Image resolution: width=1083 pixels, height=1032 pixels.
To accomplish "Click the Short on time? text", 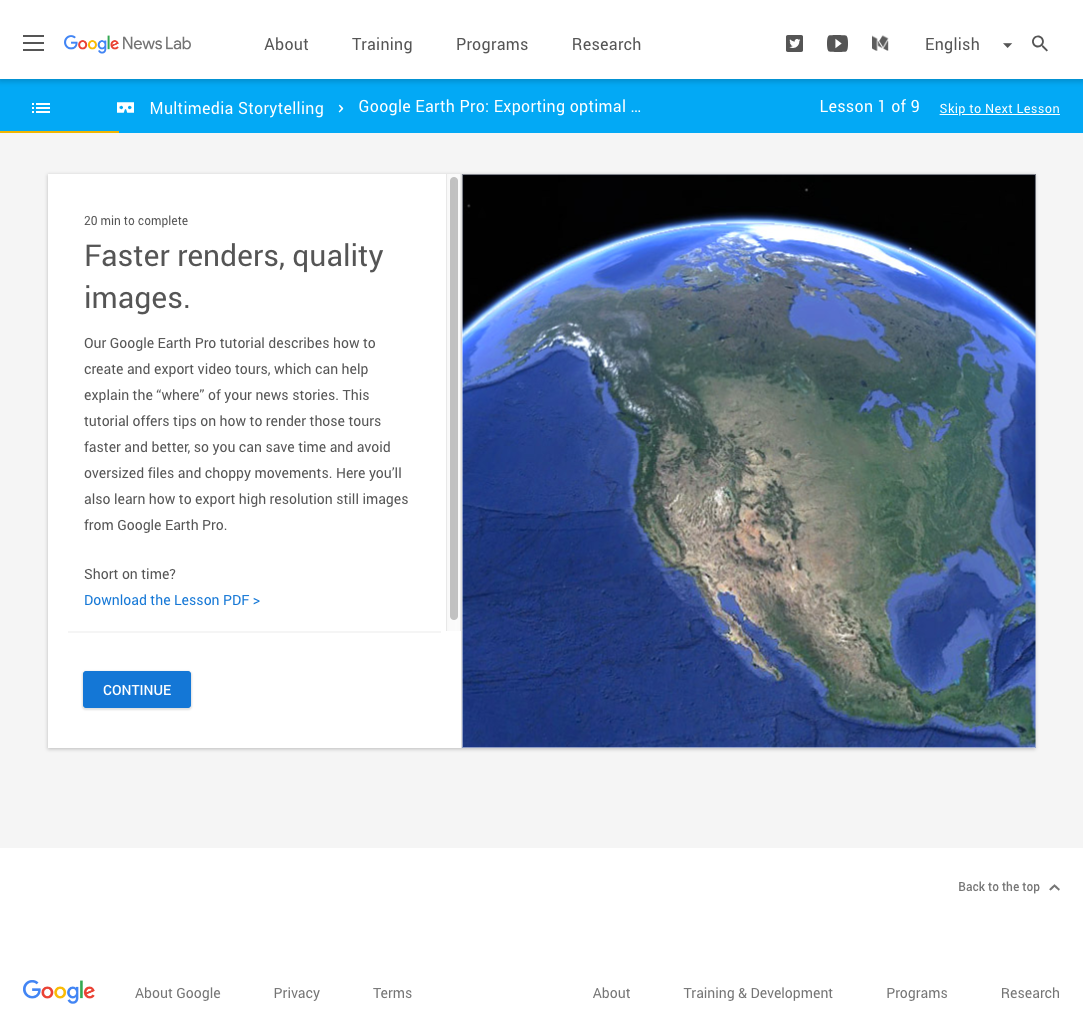I will (x=129, y=574).
